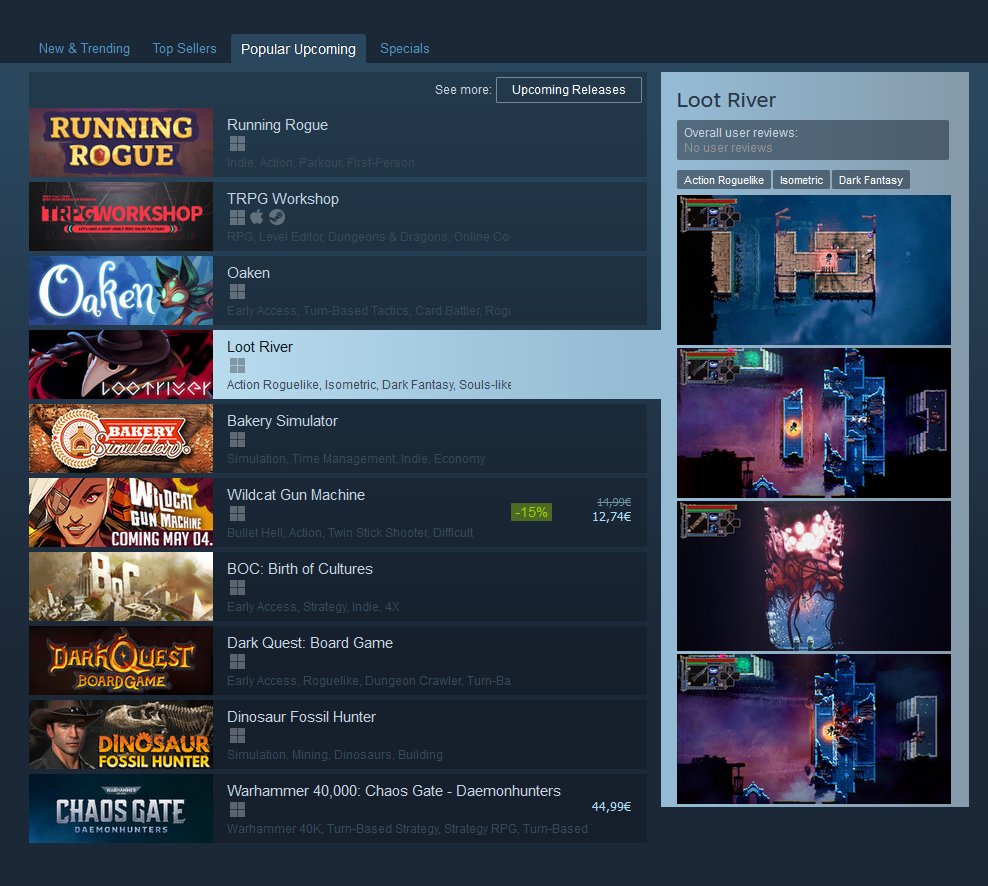This screenshot has height=886, width=988.
Task: Click the Windows icon under Running Rogue
Action: 237,144
